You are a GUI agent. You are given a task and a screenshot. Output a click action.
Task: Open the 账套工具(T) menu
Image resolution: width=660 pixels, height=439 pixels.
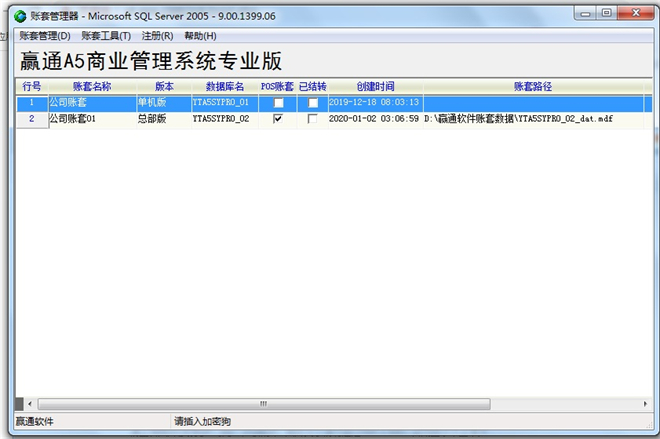(x=106, y=36)
